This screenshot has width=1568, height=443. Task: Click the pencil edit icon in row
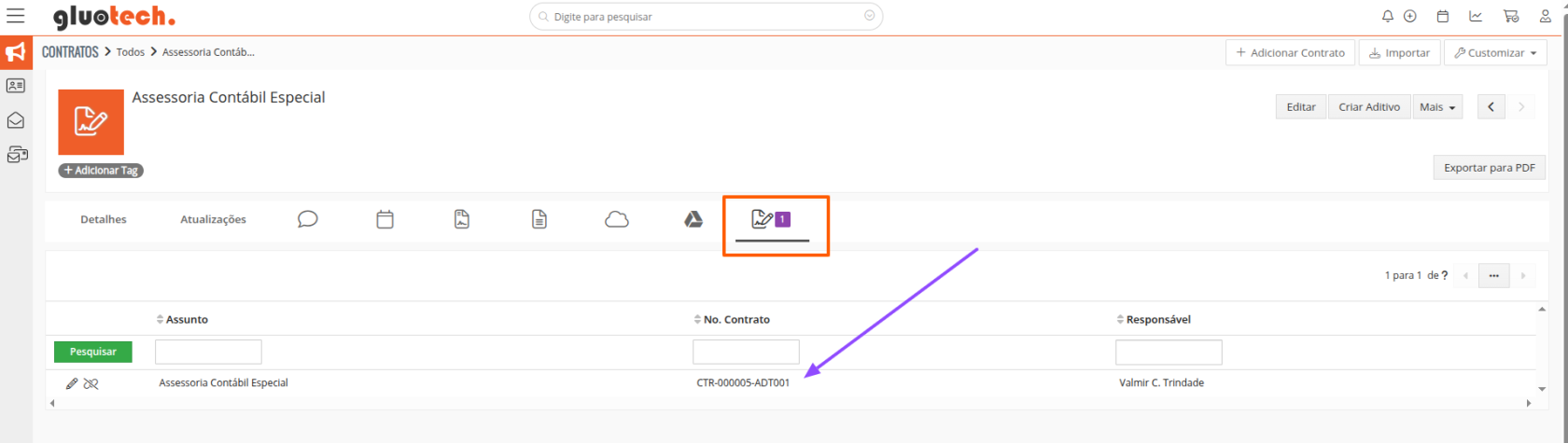coord(72,383)
